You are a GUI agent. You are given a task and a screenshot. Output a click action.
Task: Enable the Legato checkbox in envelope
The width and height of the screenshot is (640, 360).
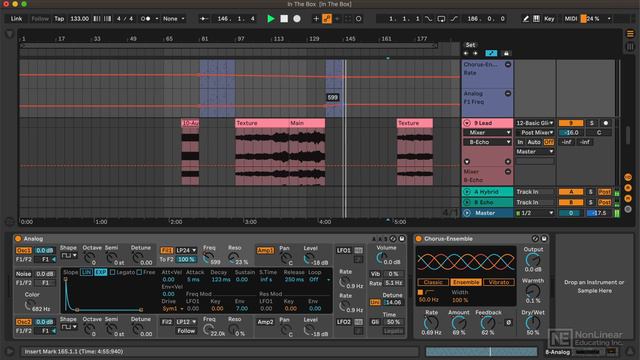[x=112, y=272]
